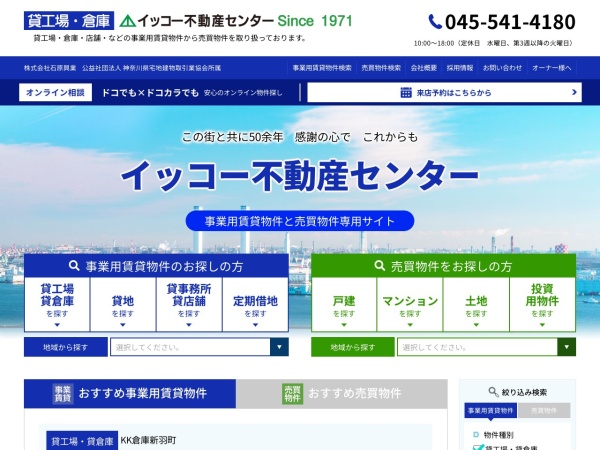Click the phone icon beside 045-541-4180
Screen dimensions: 600x450
(435, 22)
